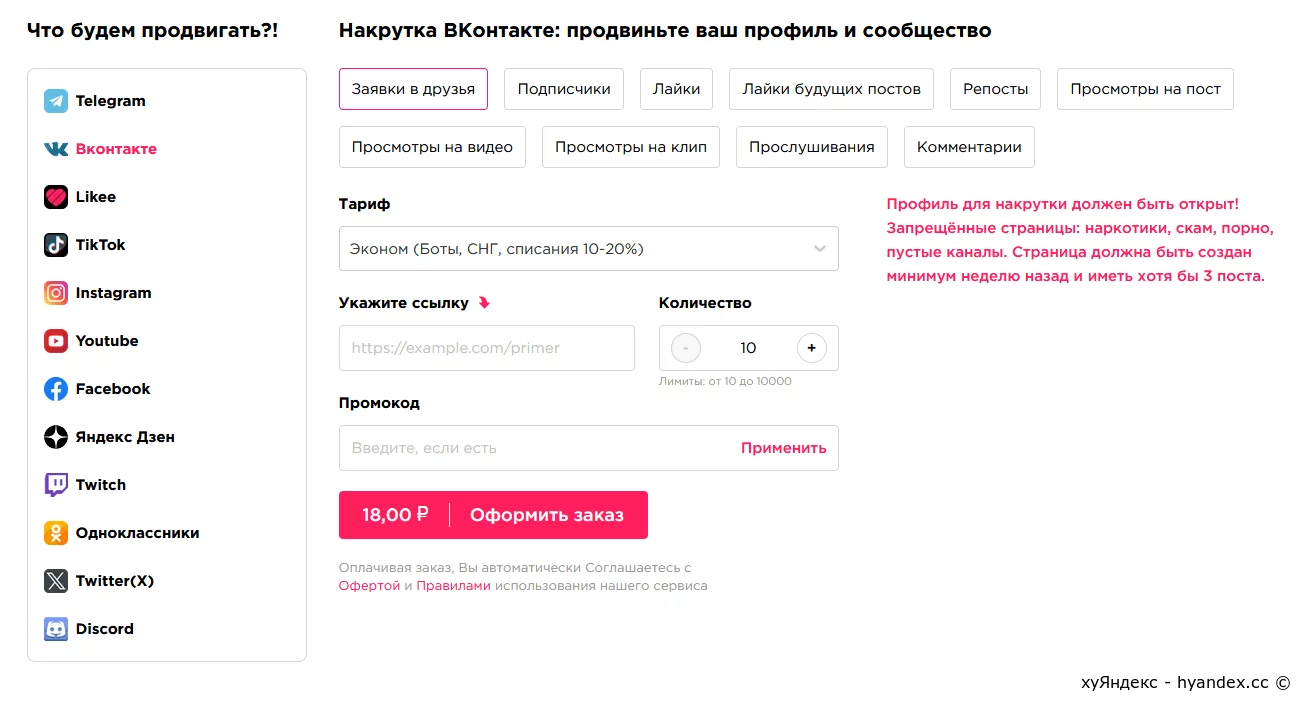Choose the Прослушивания tab
1301x701 pixels.
point(812,147)
